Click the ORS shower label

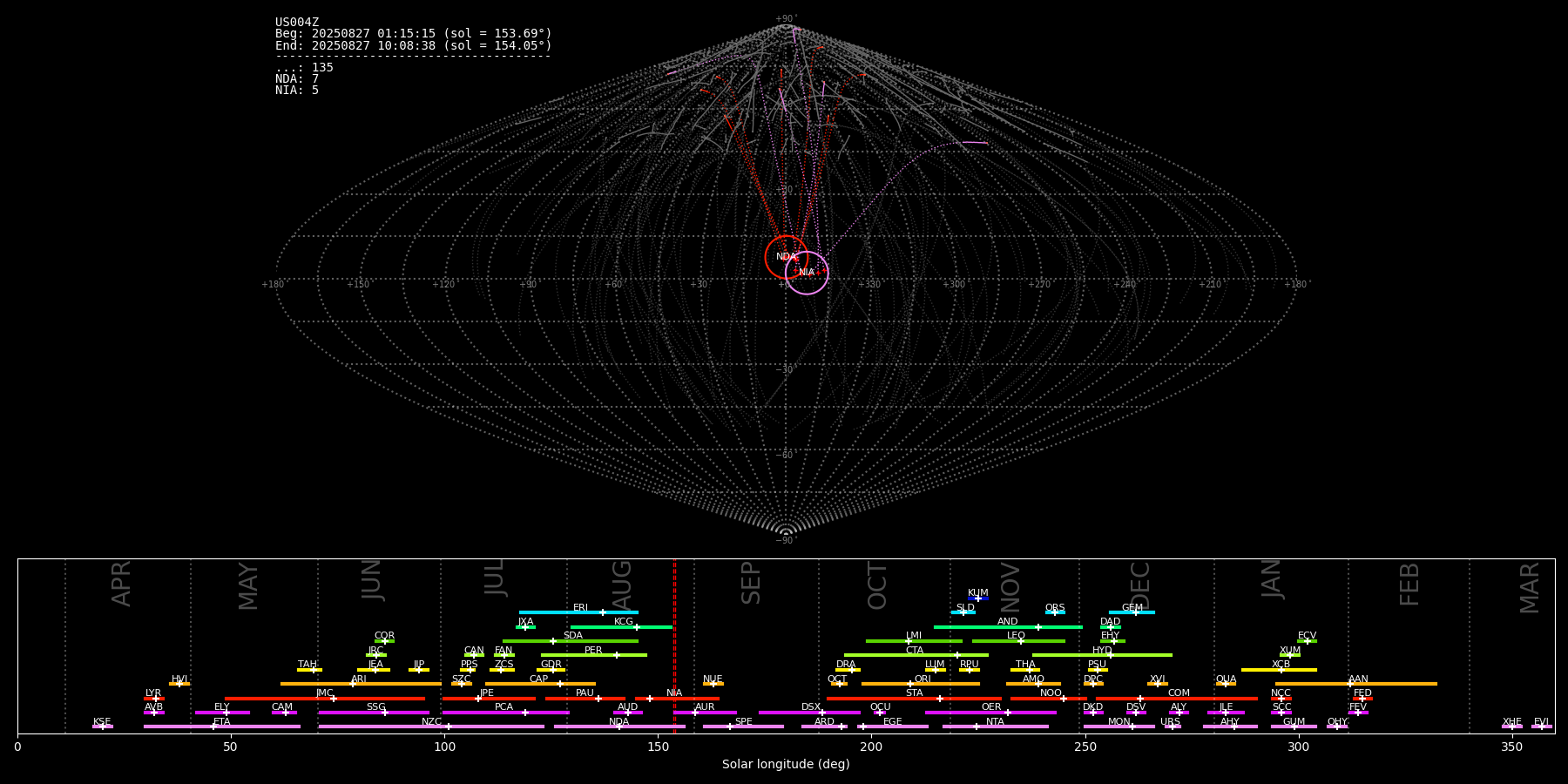[1055, 608]
